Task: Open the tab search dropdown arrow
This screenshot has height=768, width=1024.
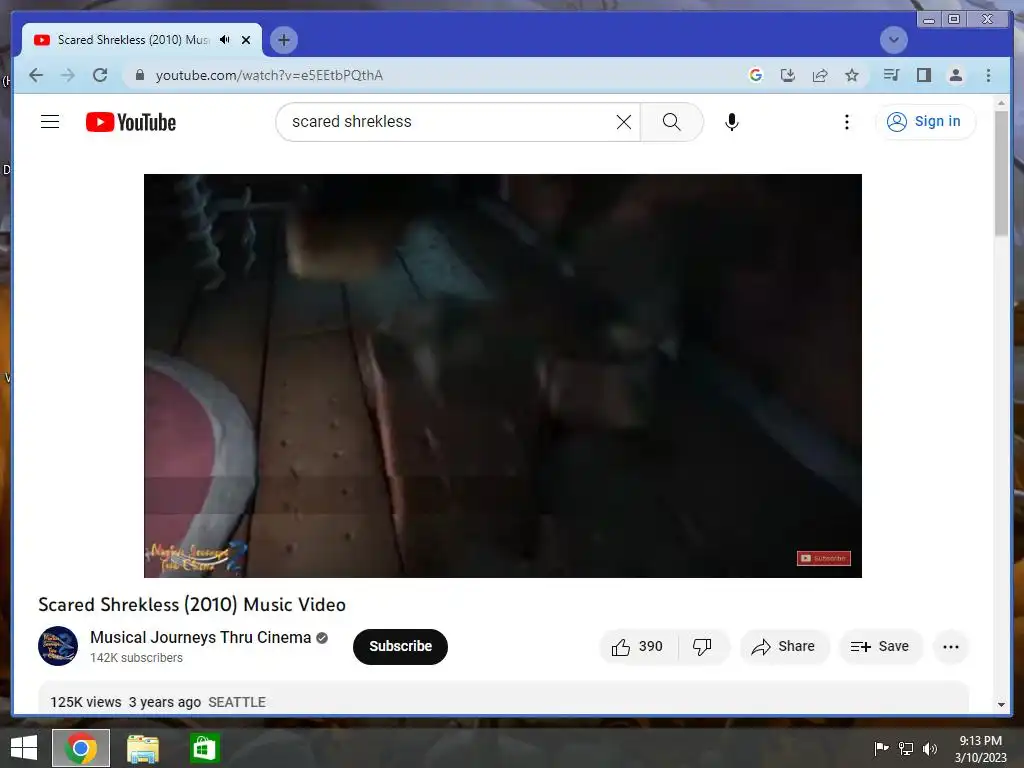Action: coord(893,40)
